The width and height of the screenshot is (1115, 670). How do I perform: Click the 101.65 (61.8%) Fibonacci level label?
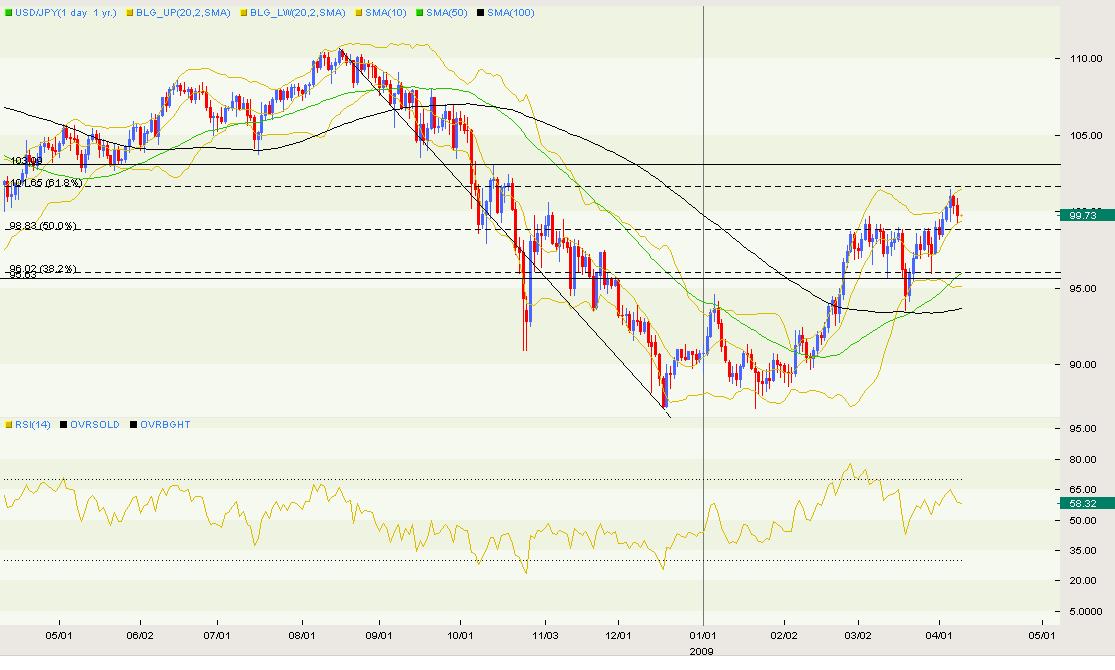click(x=46, y=183)
